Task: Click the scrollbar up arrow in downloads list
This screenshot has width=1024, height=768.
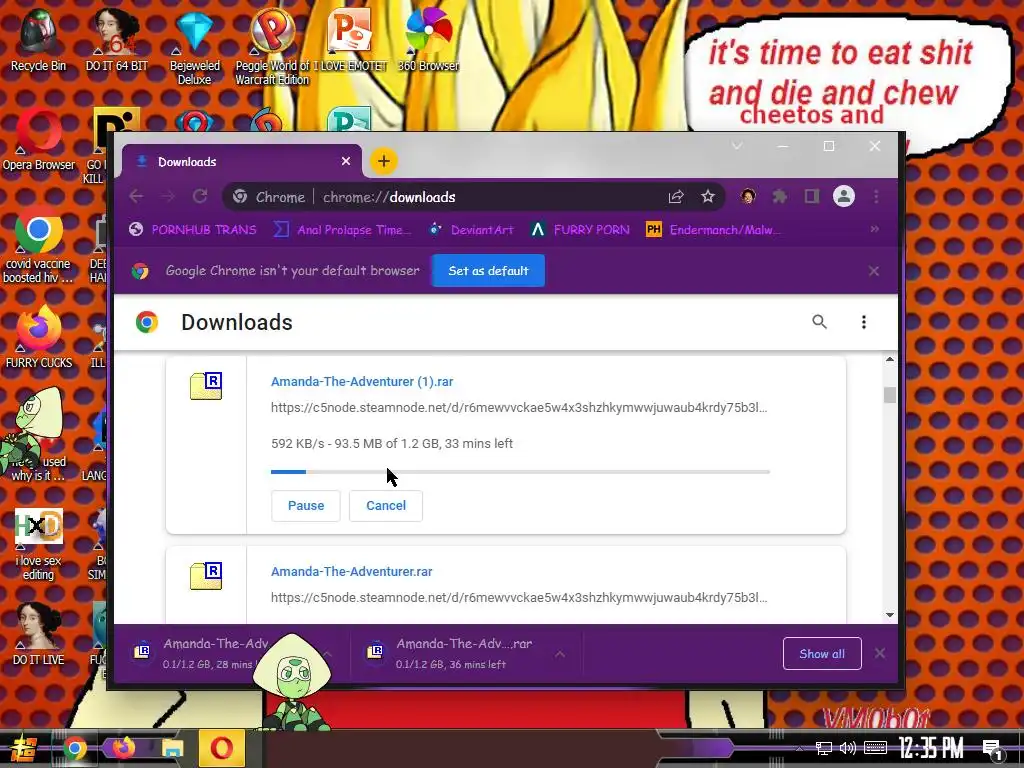Action: [889, 359]
